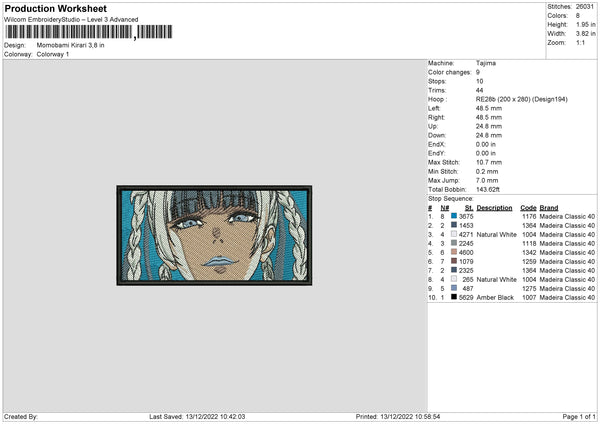
Task: Click Printed timestamp '13/12/2022 10:58:54'
Action: (x=410, y=417)
